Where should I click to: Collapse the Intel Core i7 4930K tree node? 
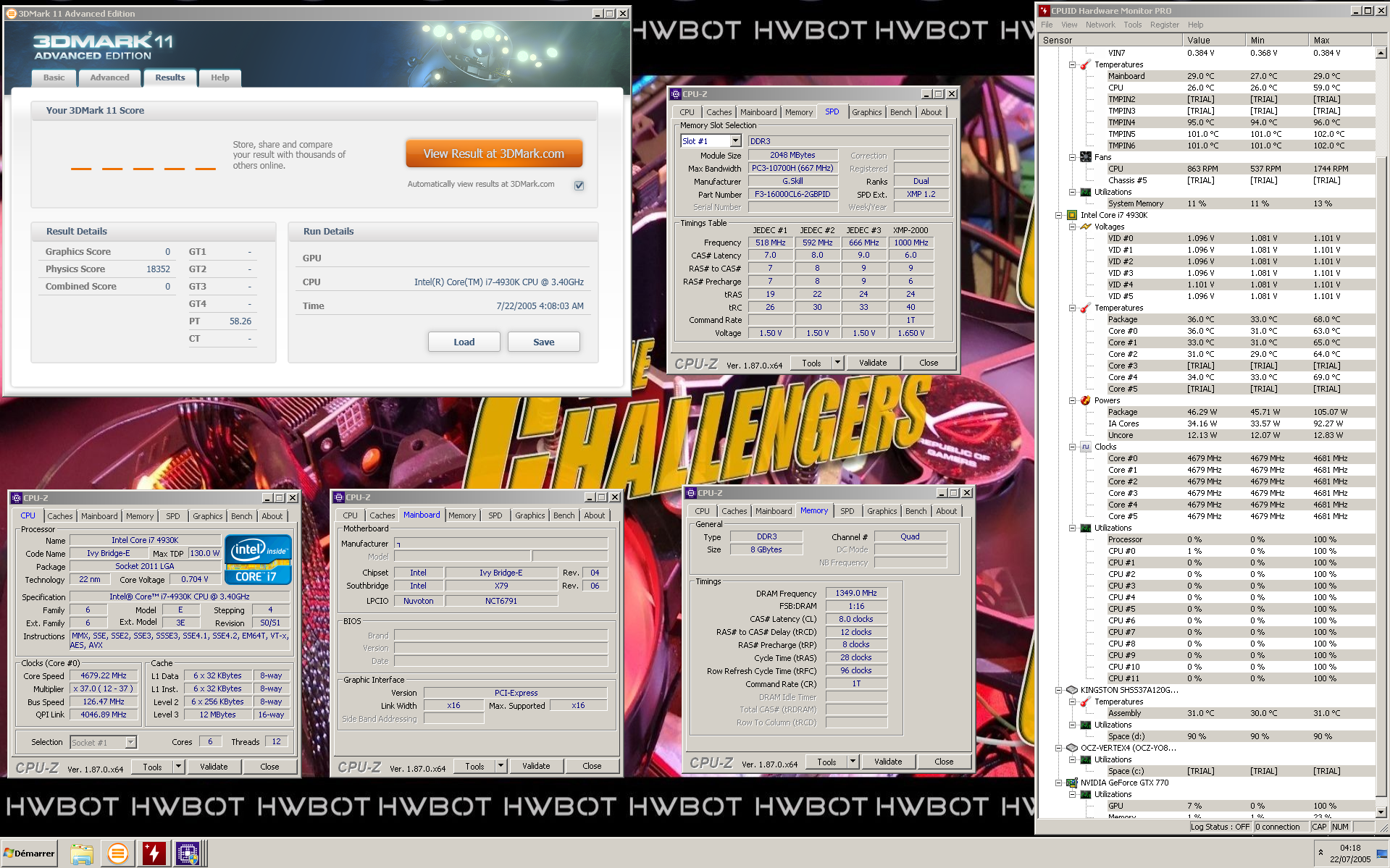tap(1059, 215)
